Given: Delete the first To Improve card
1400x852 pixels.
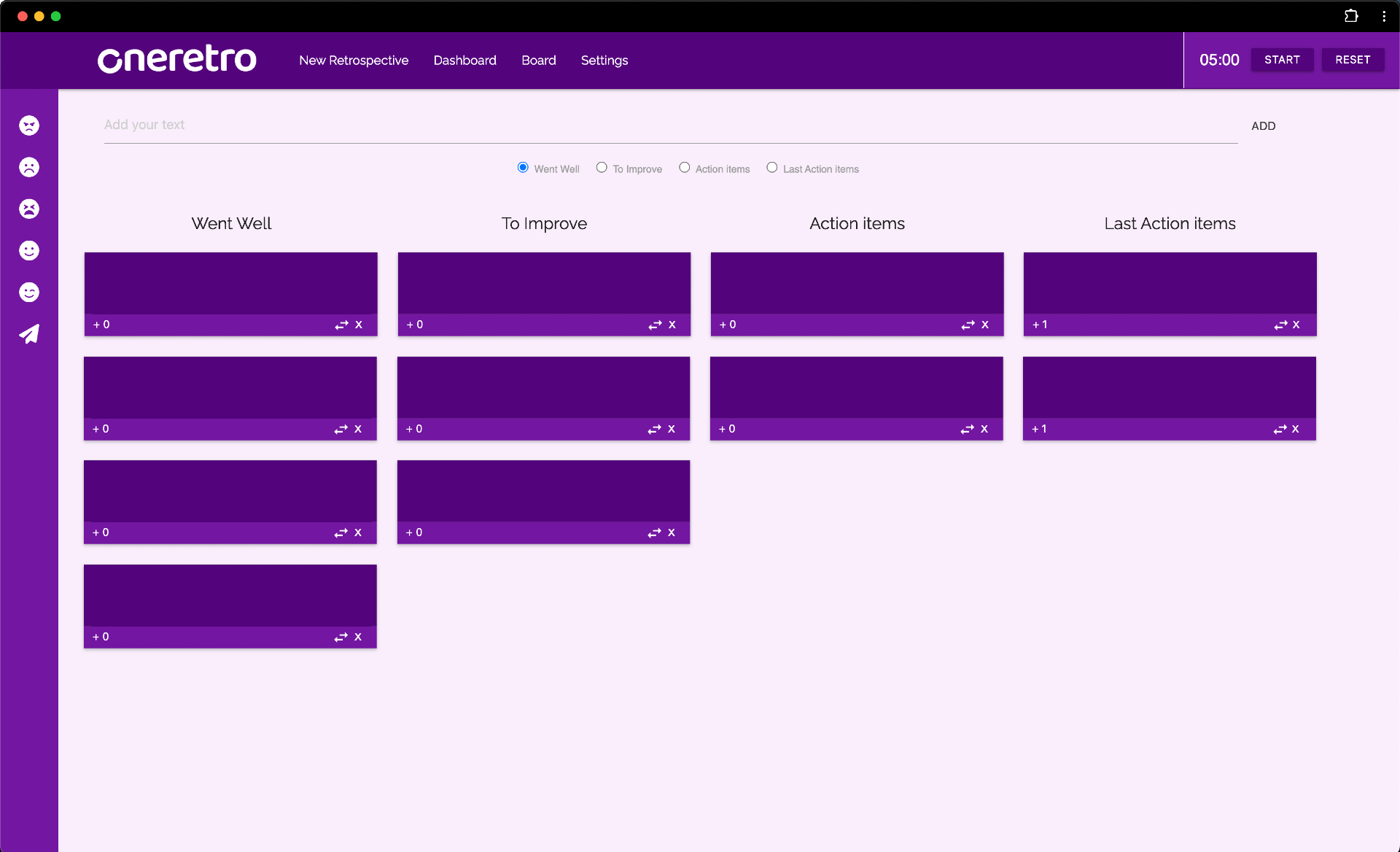Looking at the screenshot, I should click(x=672, y=325).
